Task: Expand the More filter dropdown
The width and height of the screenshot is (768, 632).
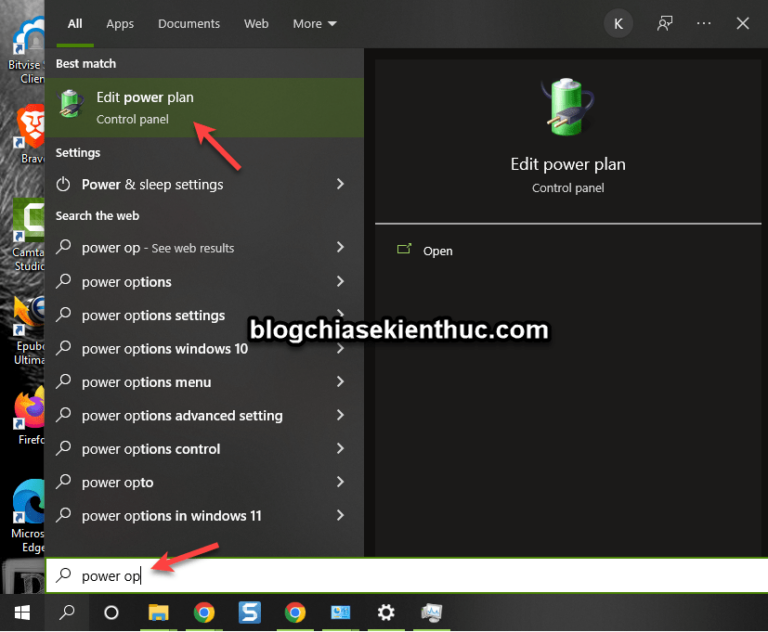Action: pyautogui.click(x=314, y=23)
